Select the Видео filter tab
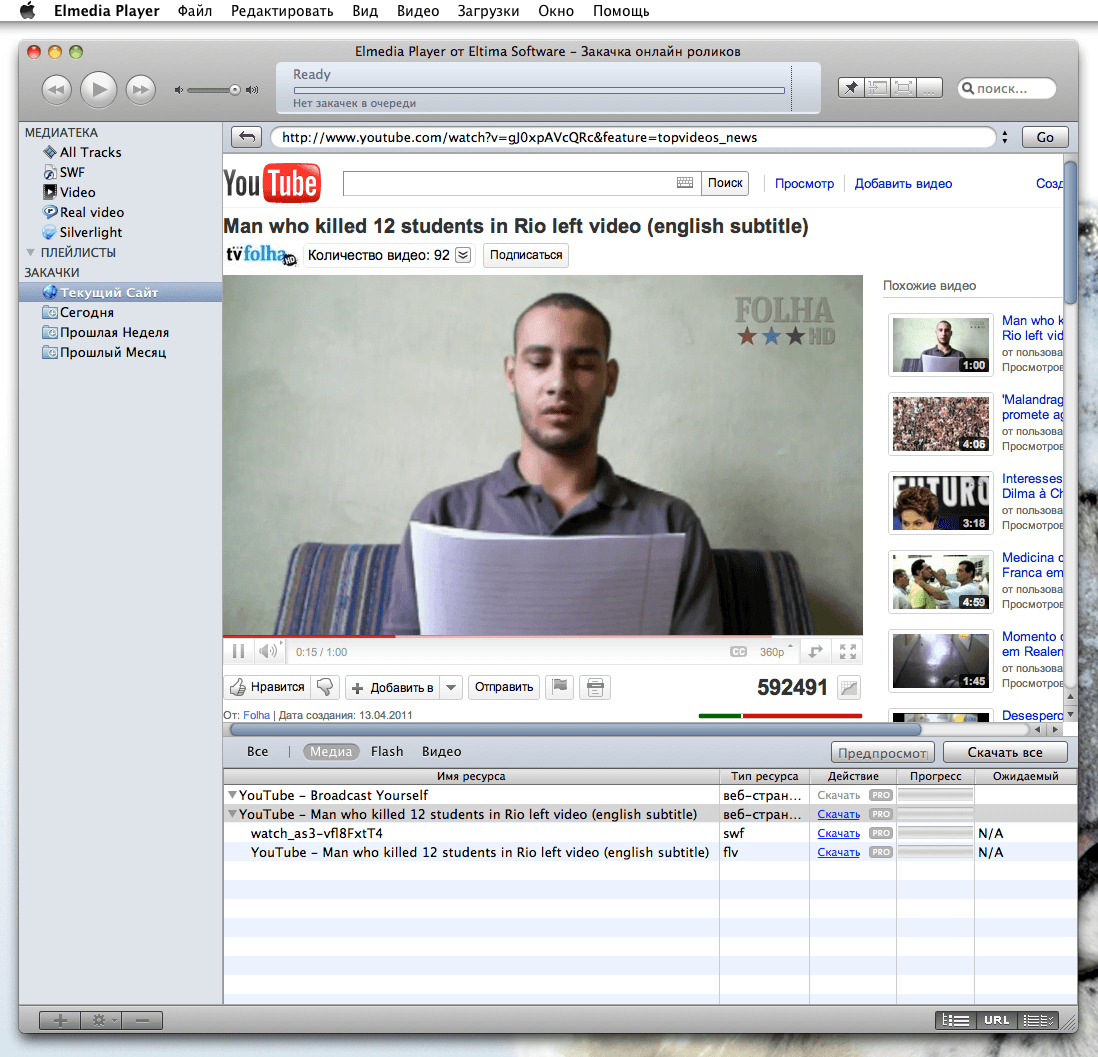The height and width of the screenshot is (1057, 1098). (x=441, y=752)
